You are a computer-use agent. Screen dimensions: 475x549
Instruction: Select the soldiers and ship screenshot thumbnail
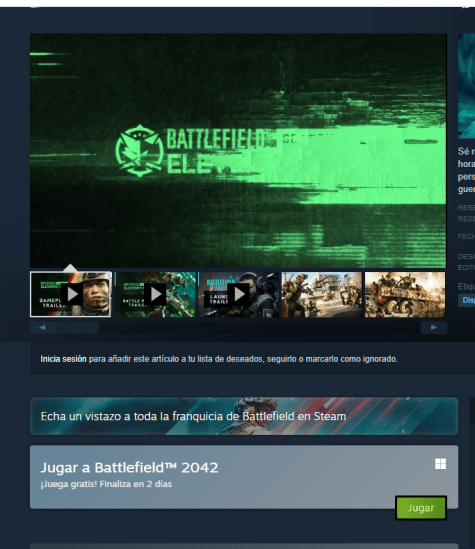322,294
